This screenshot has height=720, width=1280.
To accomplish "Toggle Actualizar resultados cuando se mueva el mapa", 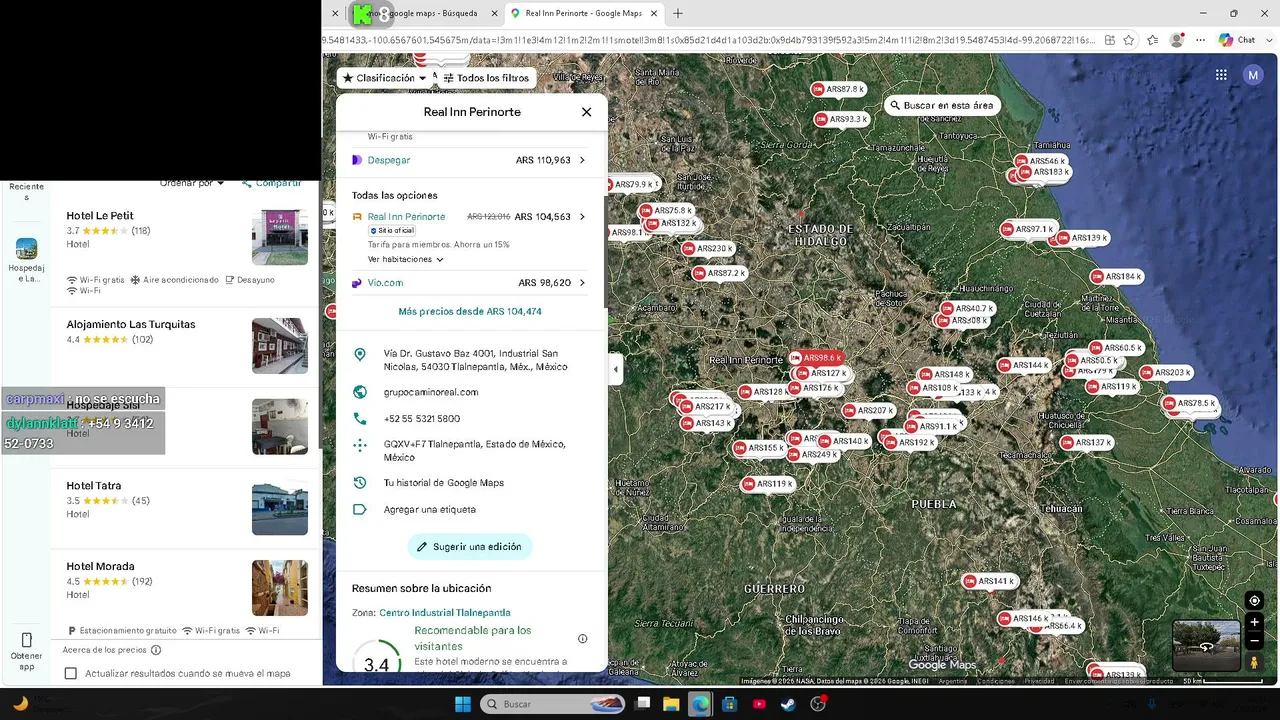I will pyautogui.click(x=71, y=673).
